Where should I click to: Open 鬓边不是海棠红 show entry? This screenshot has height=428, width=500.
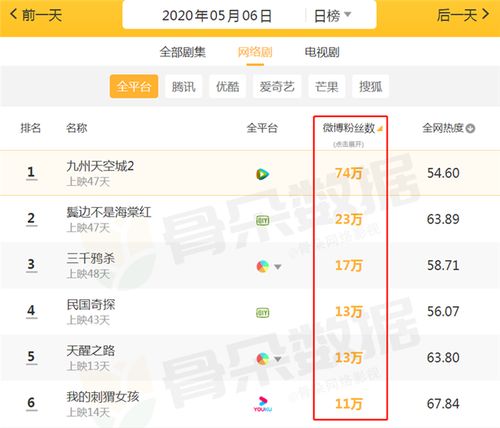coord(109,212)
